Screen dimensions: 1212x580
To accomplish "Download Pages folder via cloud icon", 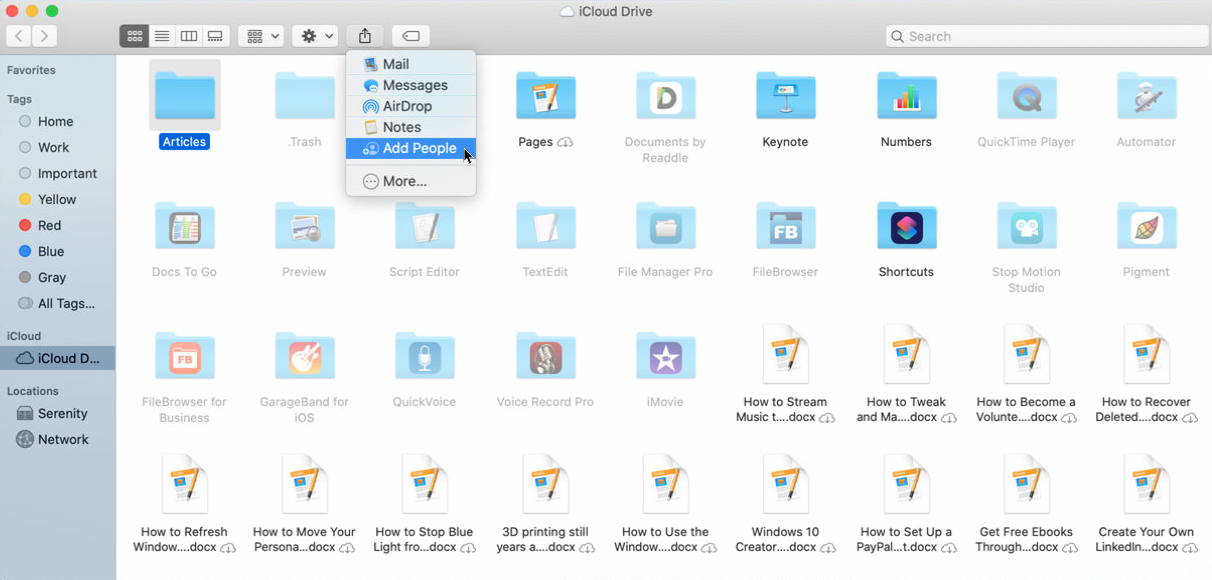I will point(566,142).
